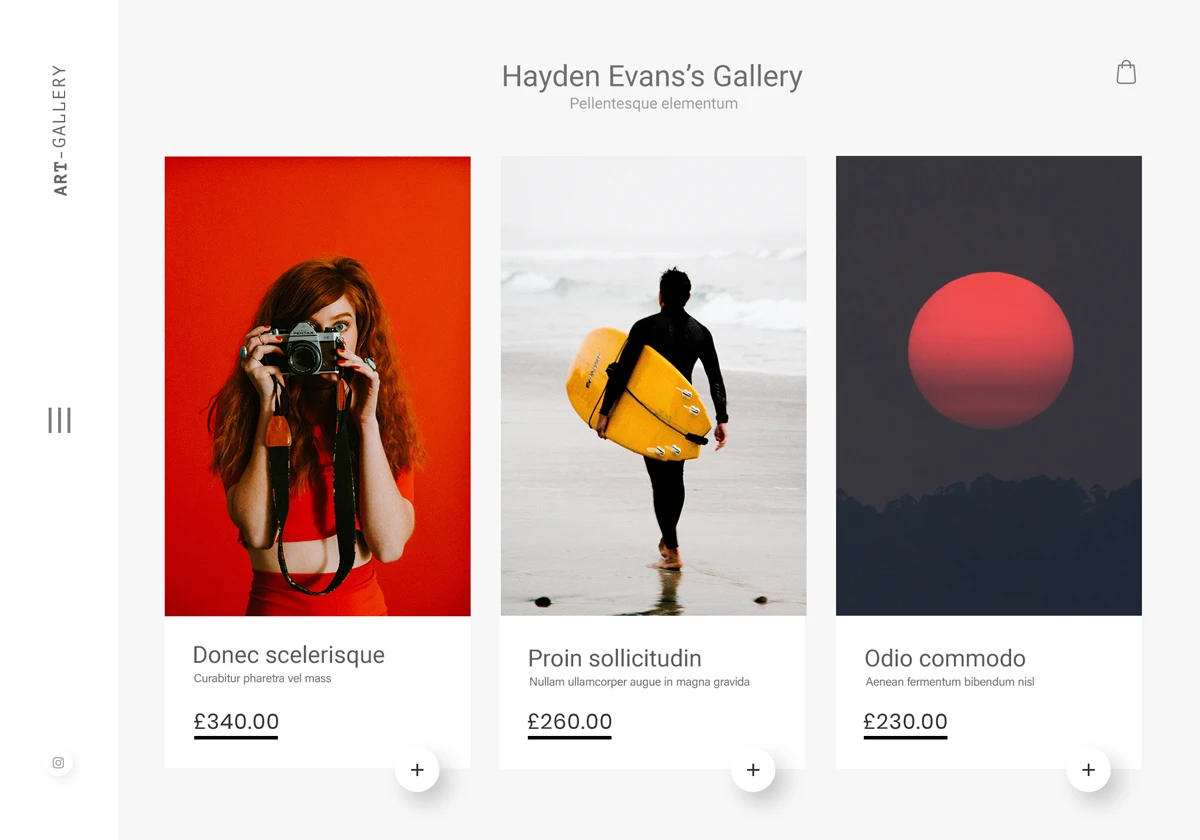Viewport: 1200px width, 840px height.
Task: Add Odio commodo with plus button
Action: click(x=1088, y=770)
